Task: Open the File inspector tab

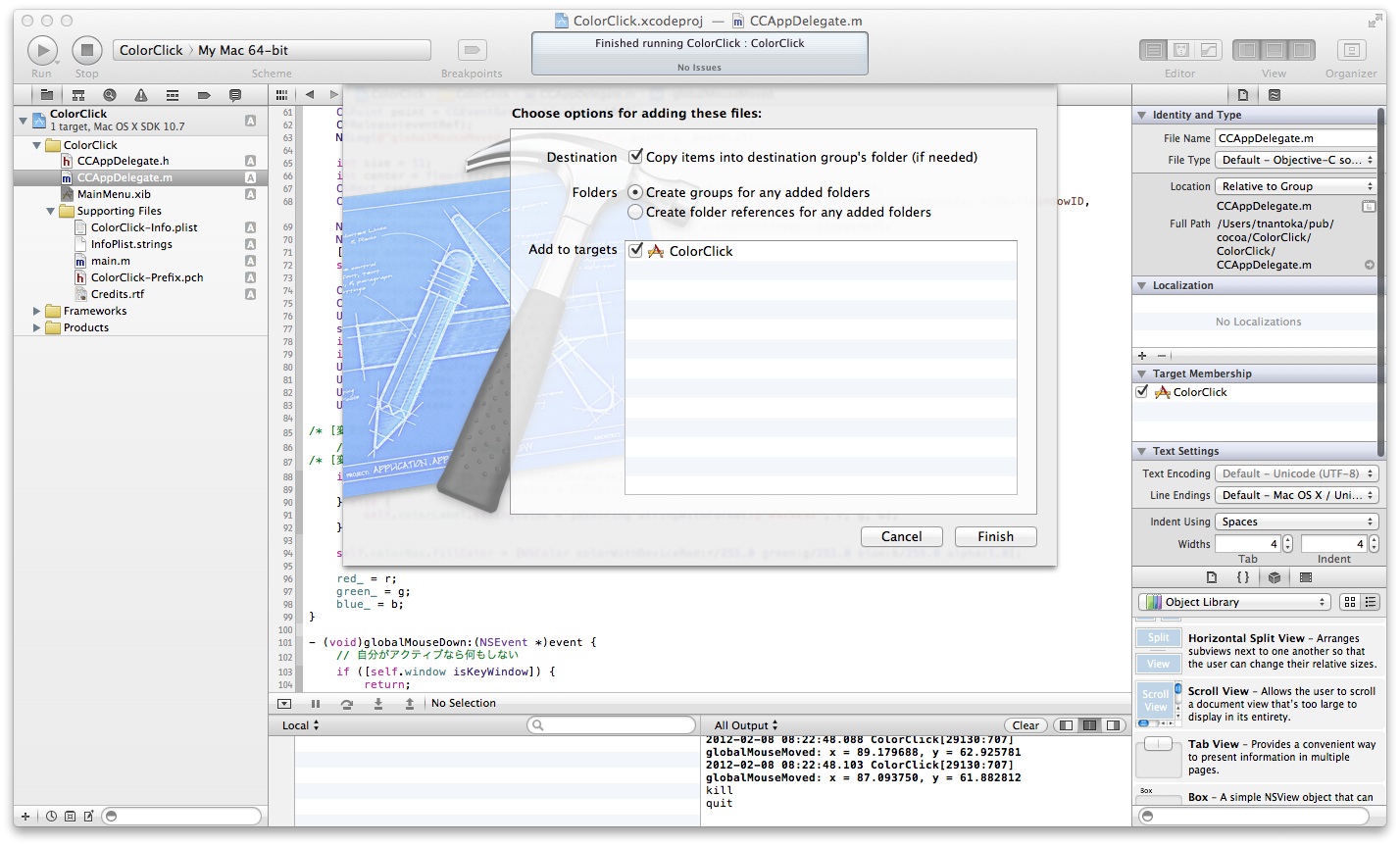Action: 1243,95
